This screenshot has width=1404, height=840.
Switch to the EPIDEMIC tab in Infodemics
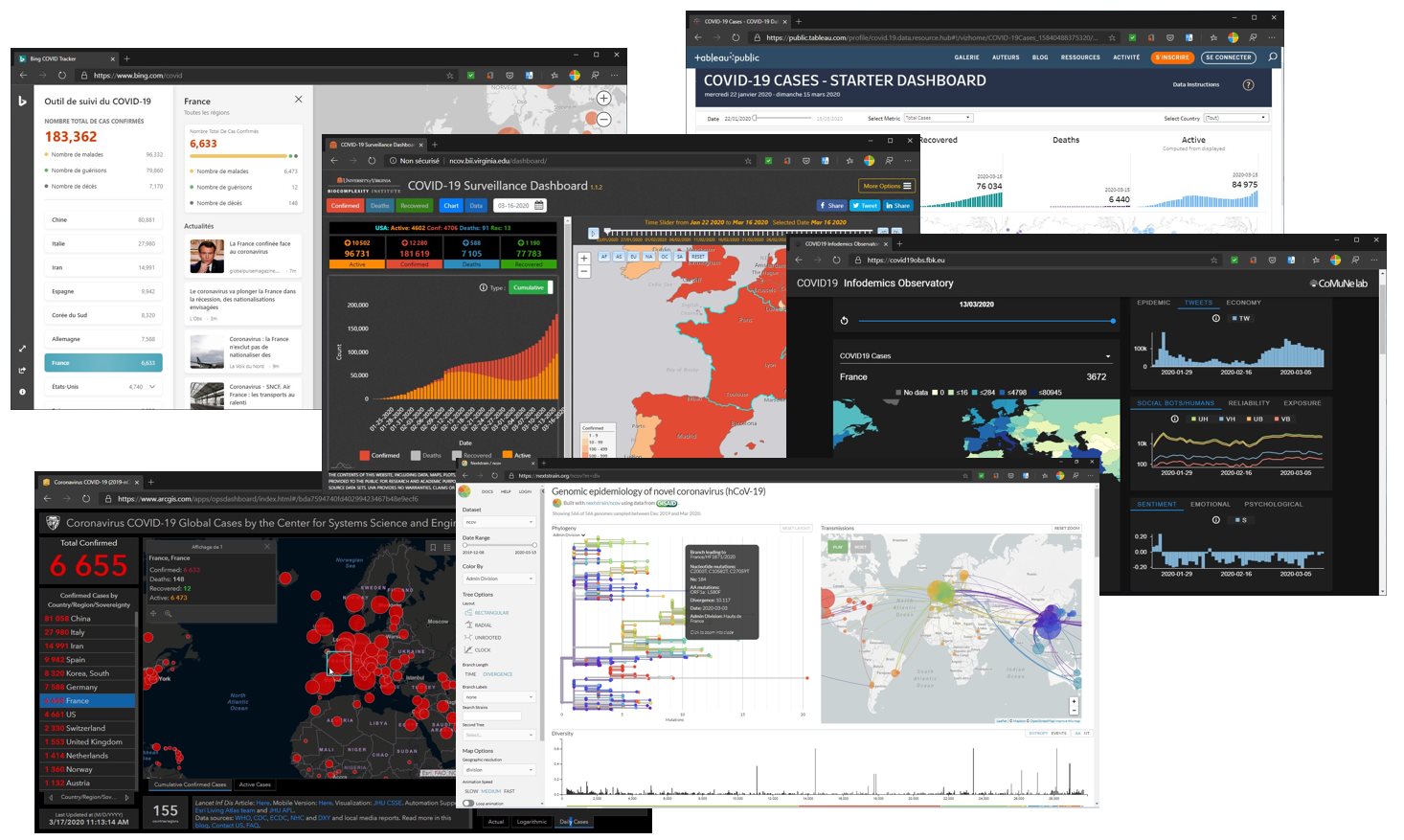(x=1153, y=303)
